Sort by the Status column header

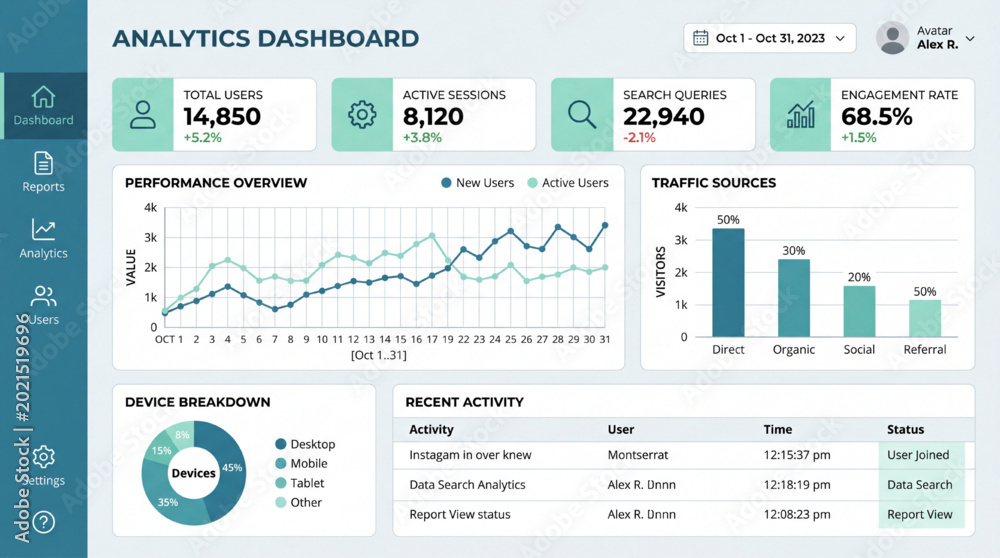[905, 430]
